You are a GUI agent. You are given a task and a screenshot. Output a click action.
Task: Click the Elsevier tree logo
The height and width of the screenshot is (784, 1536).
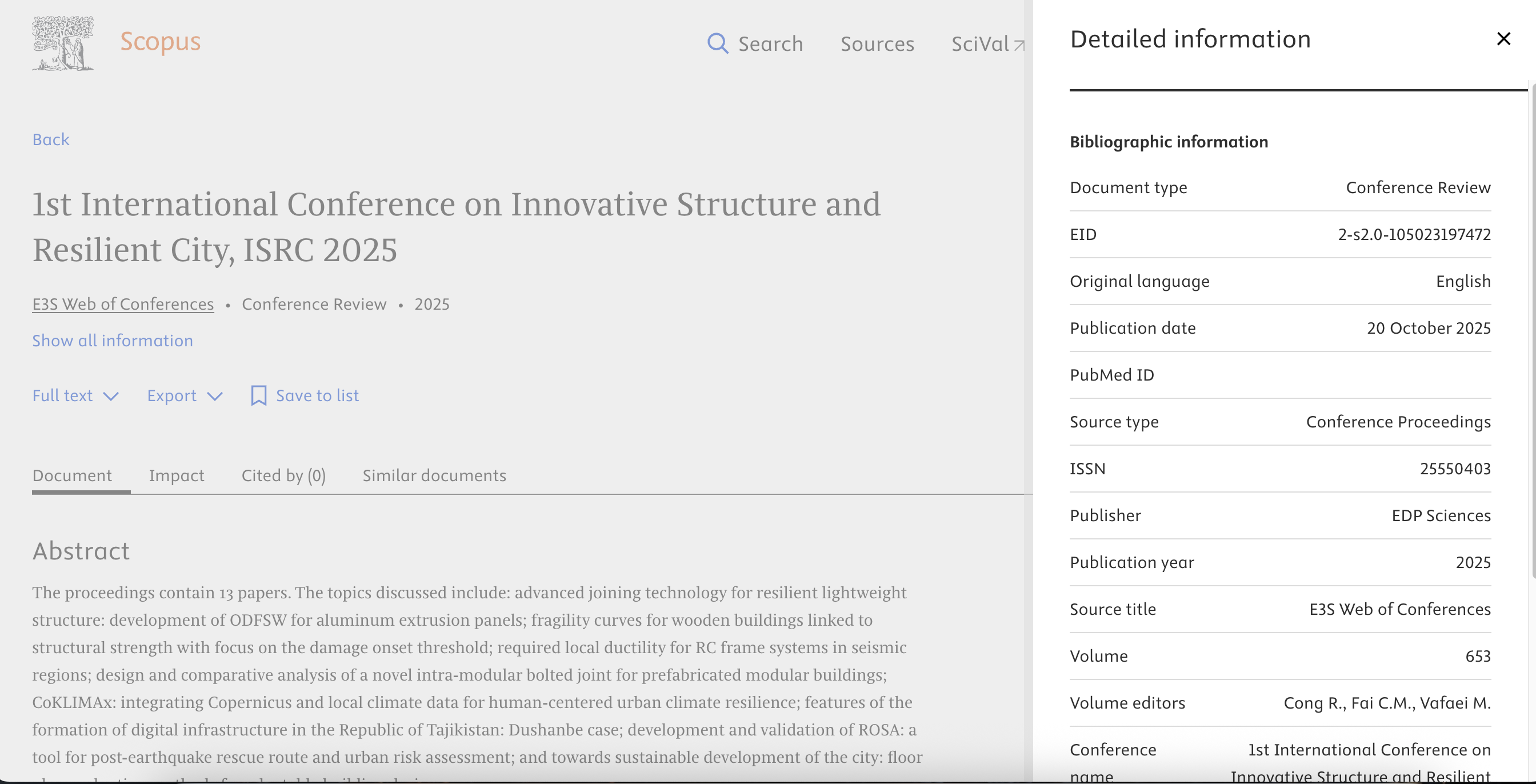(63, 43)
